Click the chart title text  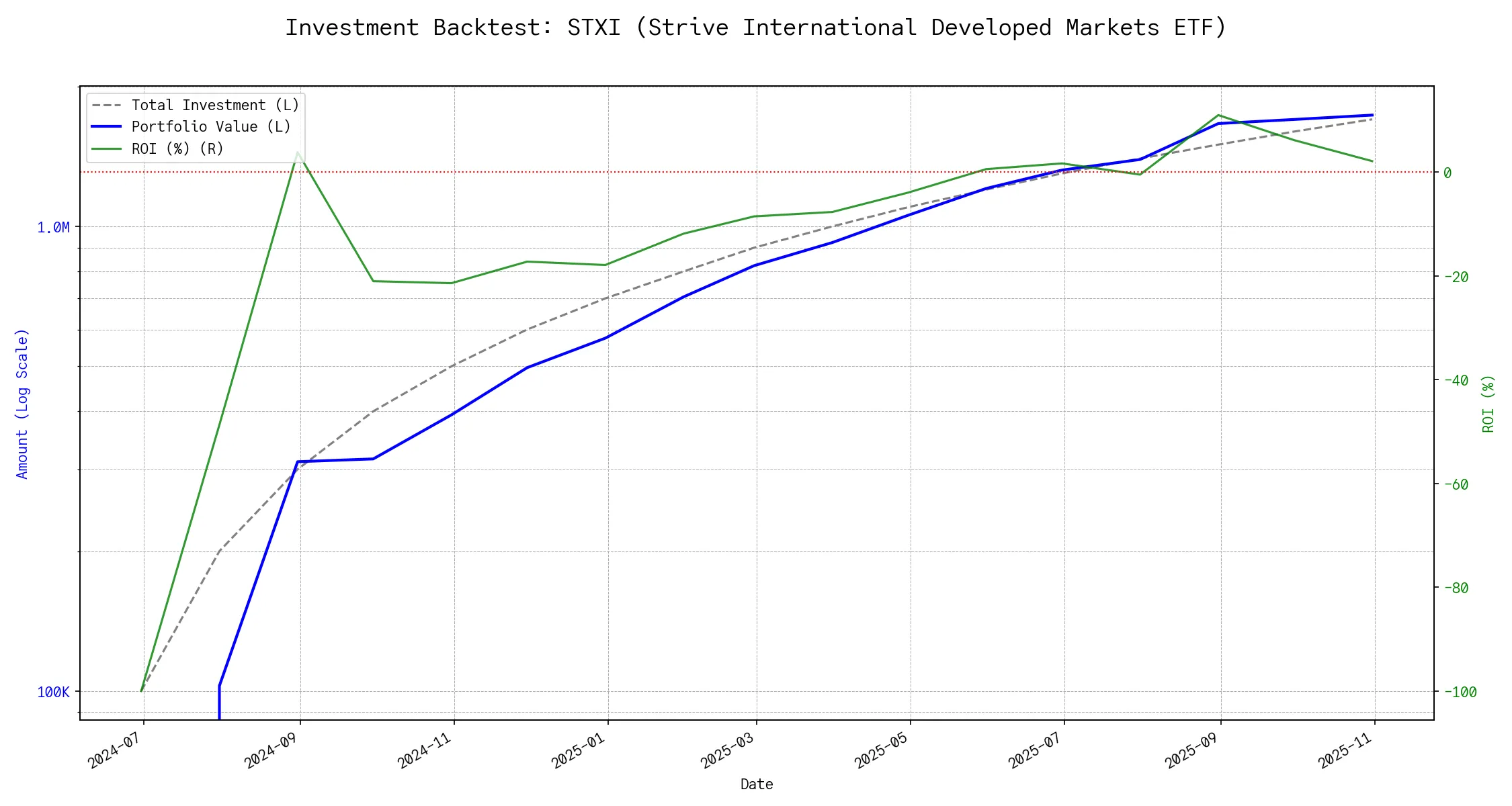pyautogui.click(x=756, y=28)
